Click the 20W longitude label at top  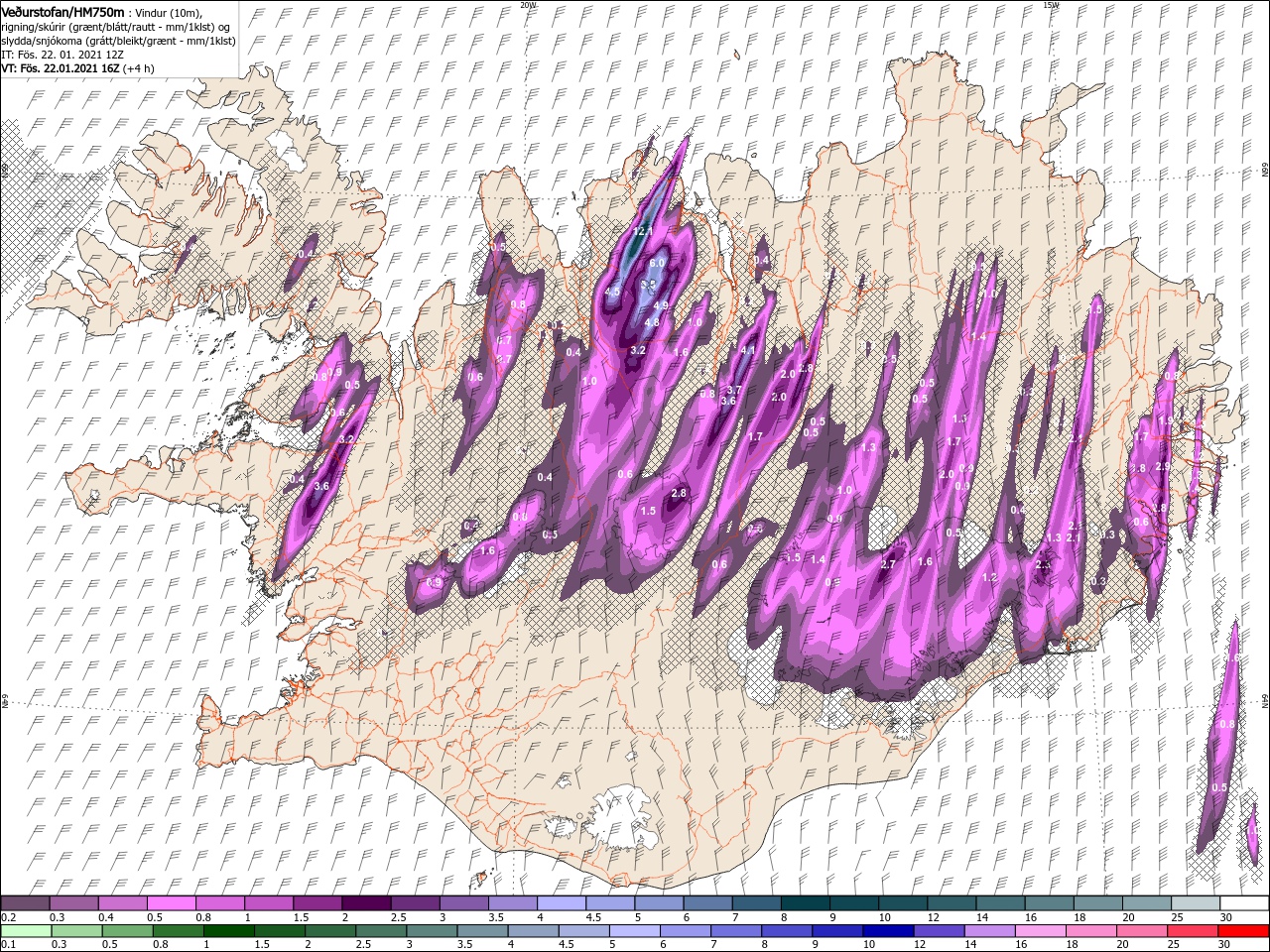pyautogui.click(x=528, y=5)
